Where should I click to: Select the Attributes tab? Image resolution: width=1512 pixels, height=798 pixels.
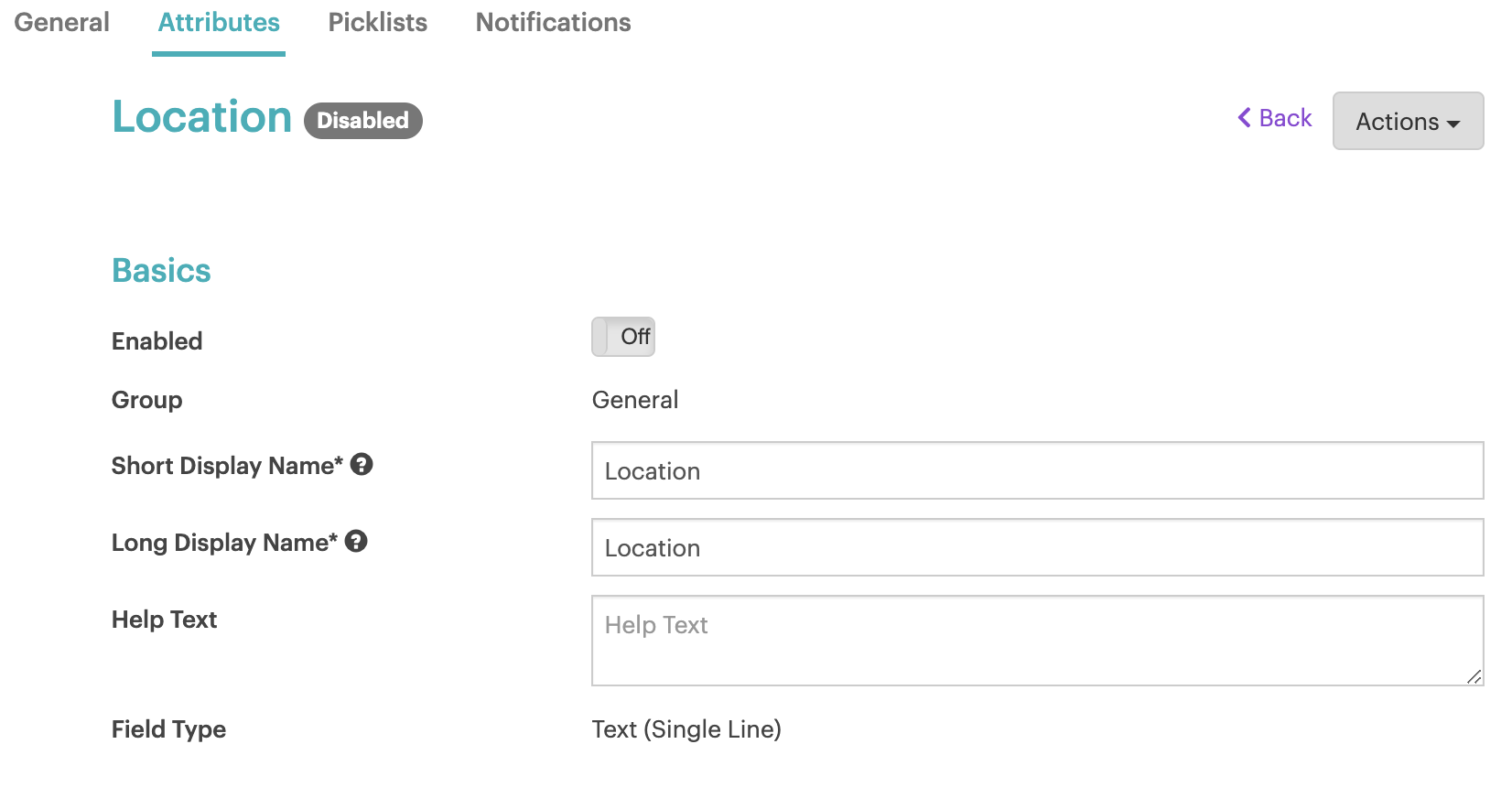point(219,22)
